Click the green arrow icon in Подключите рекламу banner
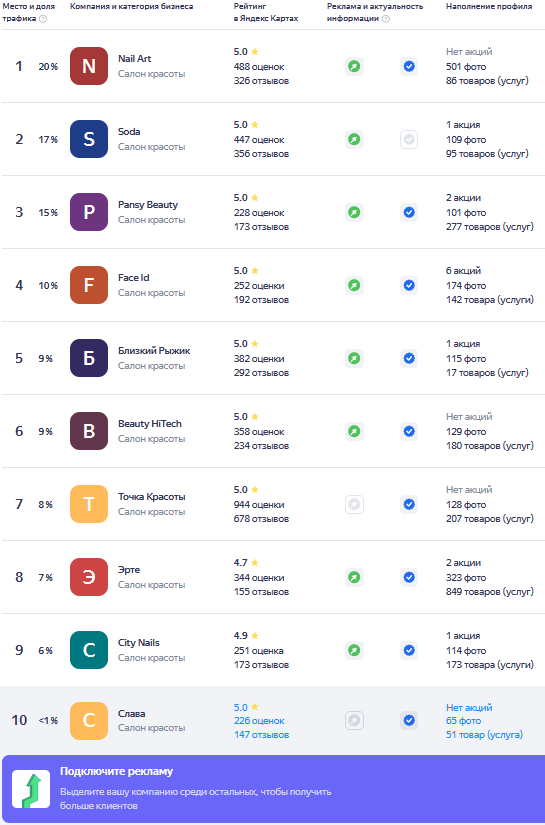Screen dimensions: 545x825 (x=31, y=789)
